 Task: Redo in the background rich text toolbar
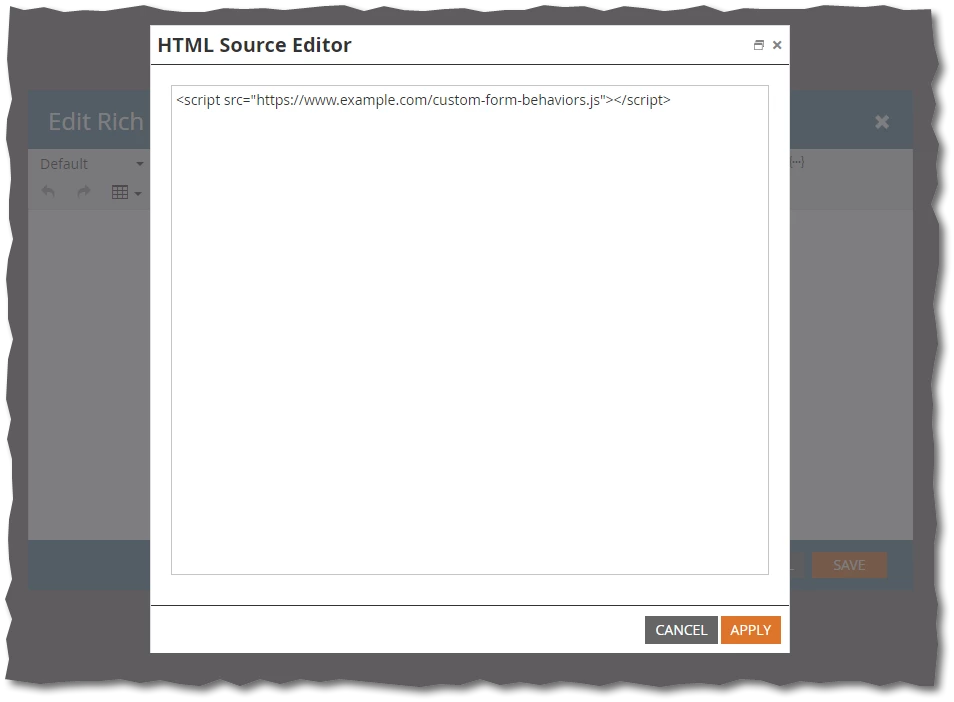click(83, 192)
